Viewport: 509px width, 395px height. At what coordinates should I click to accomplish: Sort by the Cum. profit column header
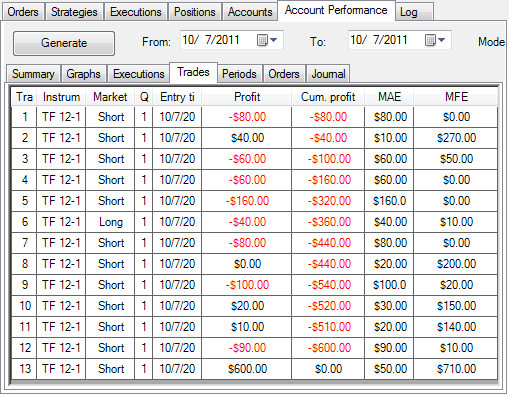tap(328, 97)
